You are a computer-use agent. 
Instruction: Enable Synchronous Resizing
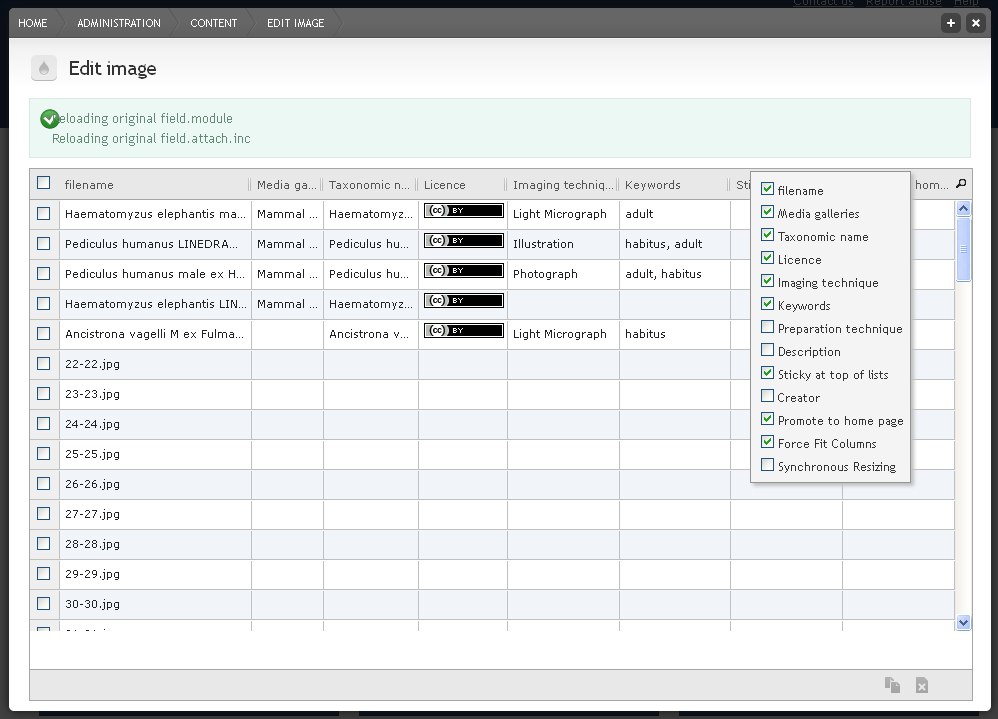pos(768,465)
